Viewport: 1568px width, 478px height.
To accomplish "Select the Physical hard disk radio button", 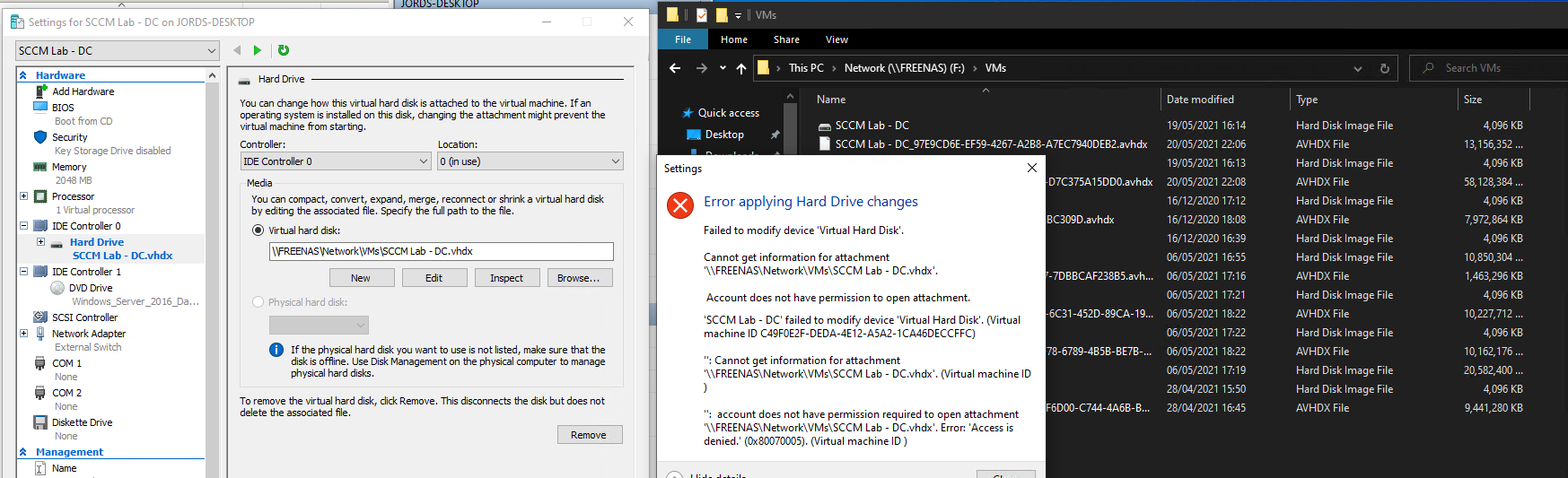I will (258, 302).
